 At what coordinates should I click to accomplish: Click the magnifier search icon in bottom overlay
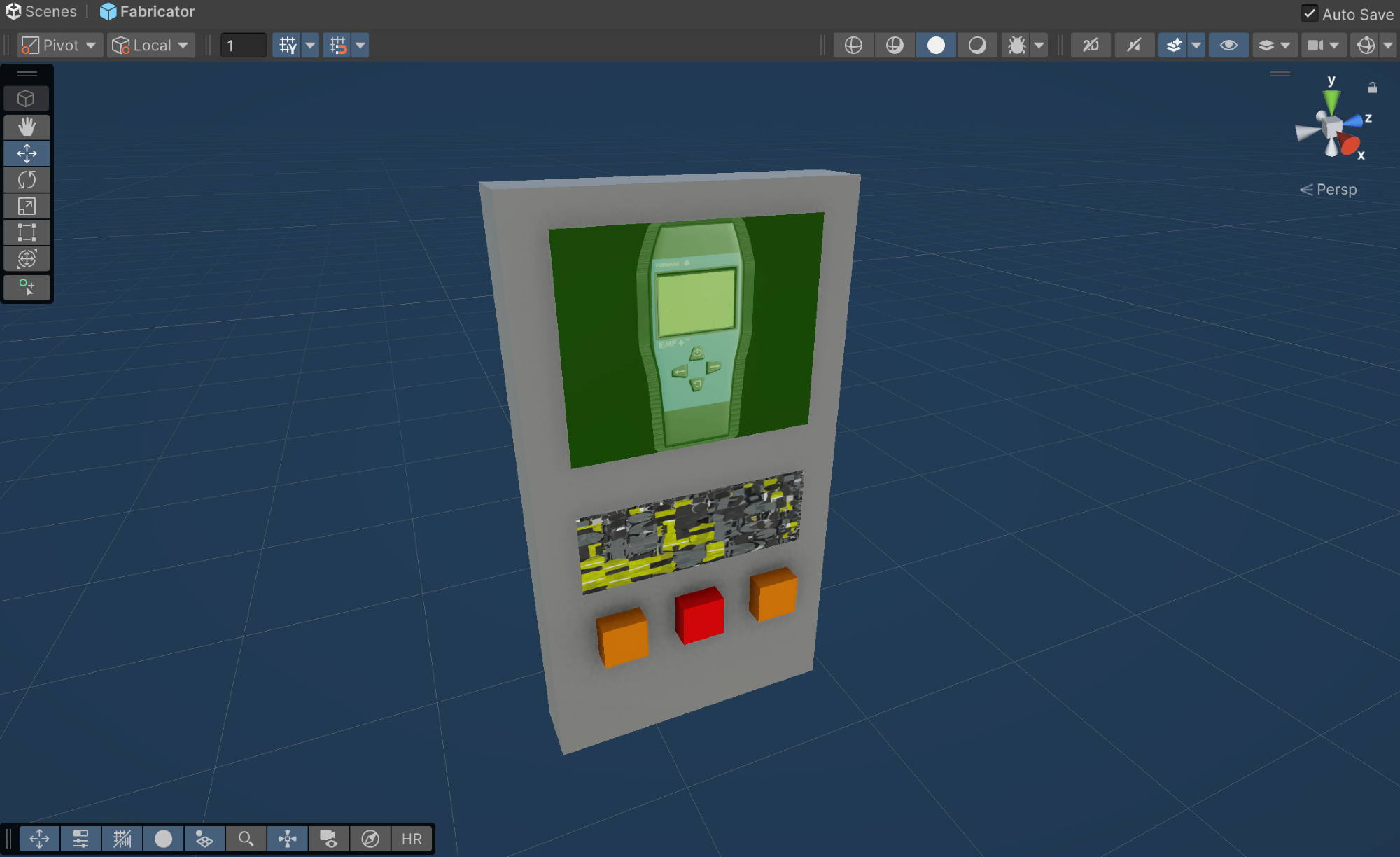(246, 839)
